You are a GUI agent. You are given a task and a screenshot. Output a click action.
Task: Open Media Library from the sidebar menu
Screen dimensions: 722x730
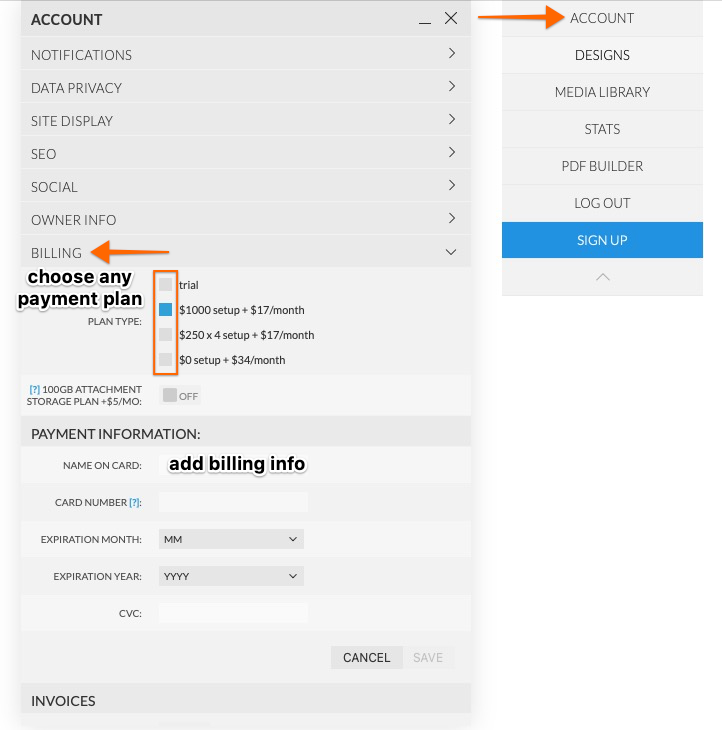602,92
